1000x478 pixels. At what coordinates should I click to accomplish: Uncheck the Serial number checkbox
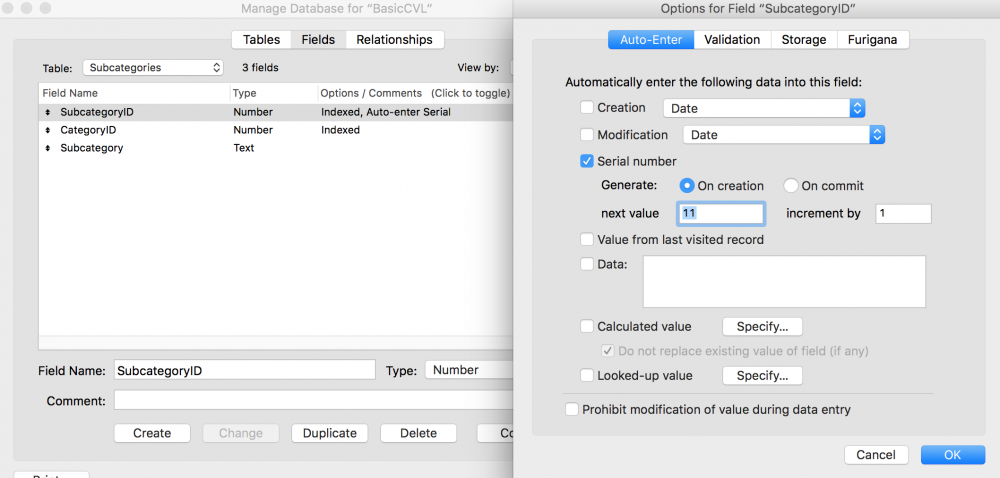click(x=587, y=161)
